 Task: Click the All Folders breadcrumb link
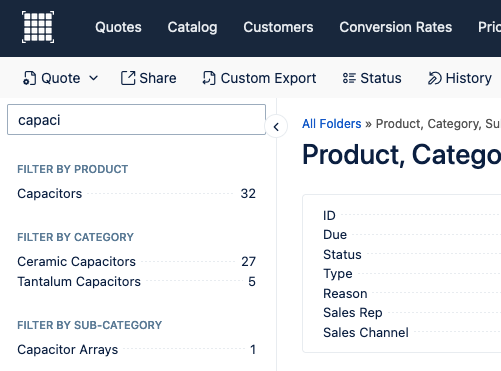[332, 124]
